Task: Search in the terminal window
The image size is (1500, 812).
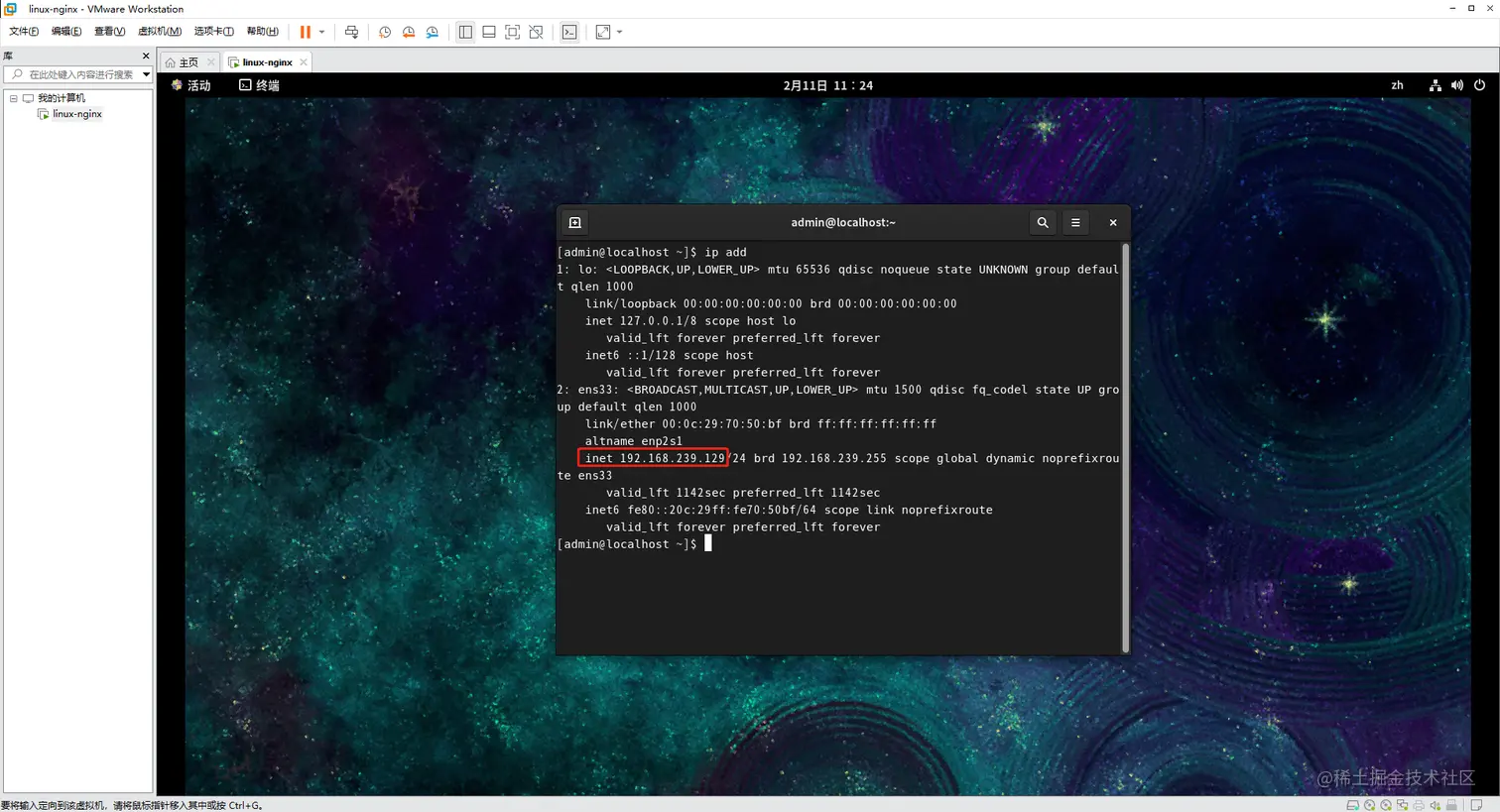Action: pyautogui.click(x=1043, y=223)
